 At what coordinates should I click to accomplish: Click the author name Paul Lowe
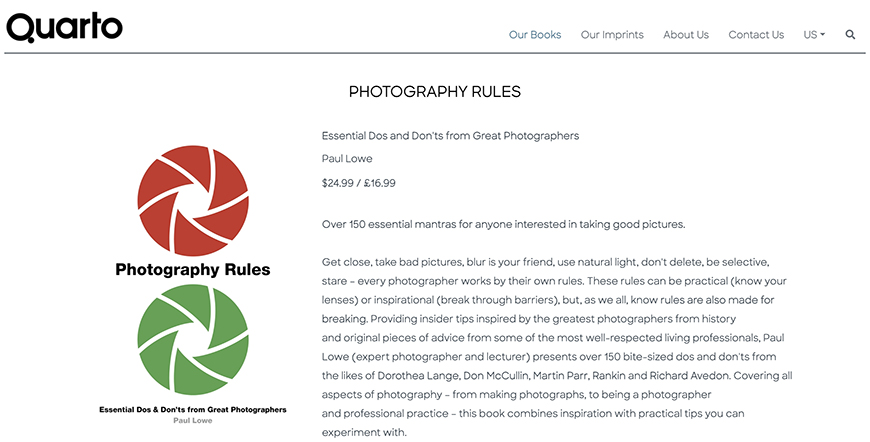point(347,159)
